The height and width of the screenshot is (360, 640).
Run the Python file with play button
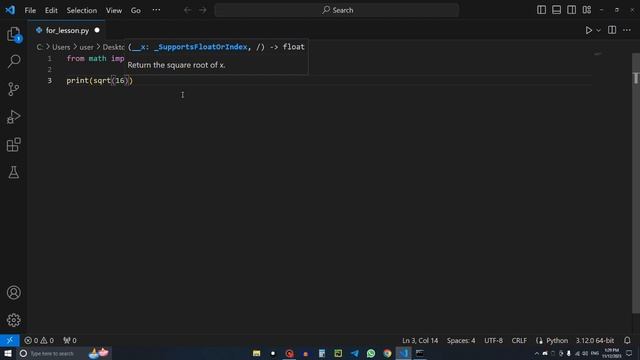coord(588,30)
